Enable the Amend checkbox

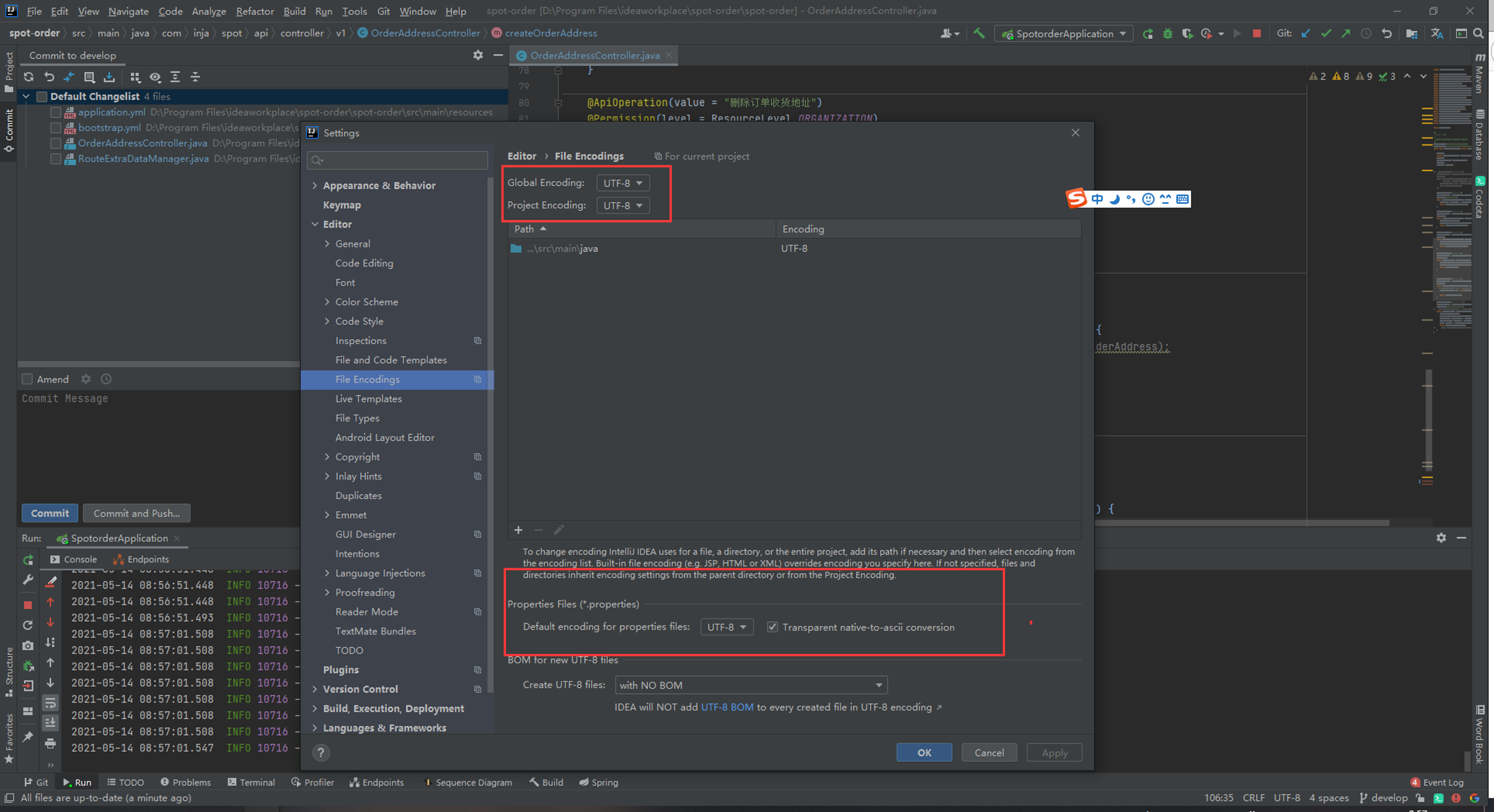[x=27, y=379]
